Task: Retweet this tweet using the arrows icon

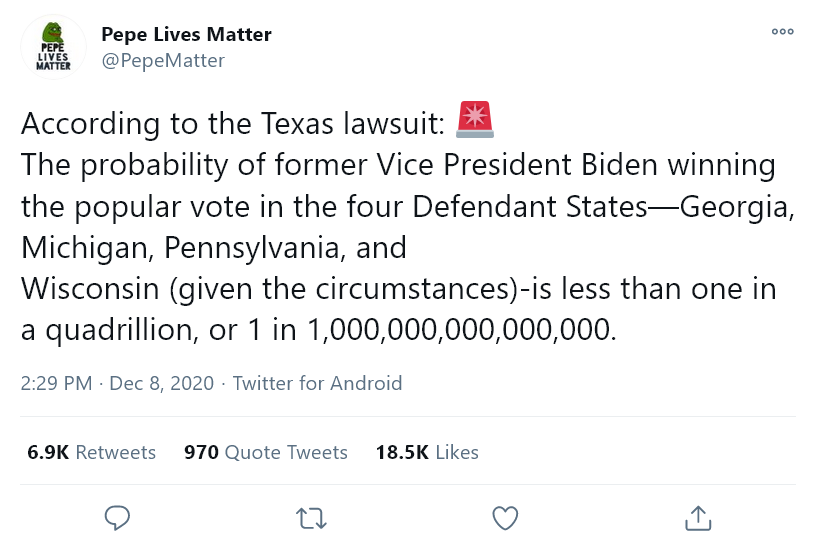Action: (x=312, y=517)
